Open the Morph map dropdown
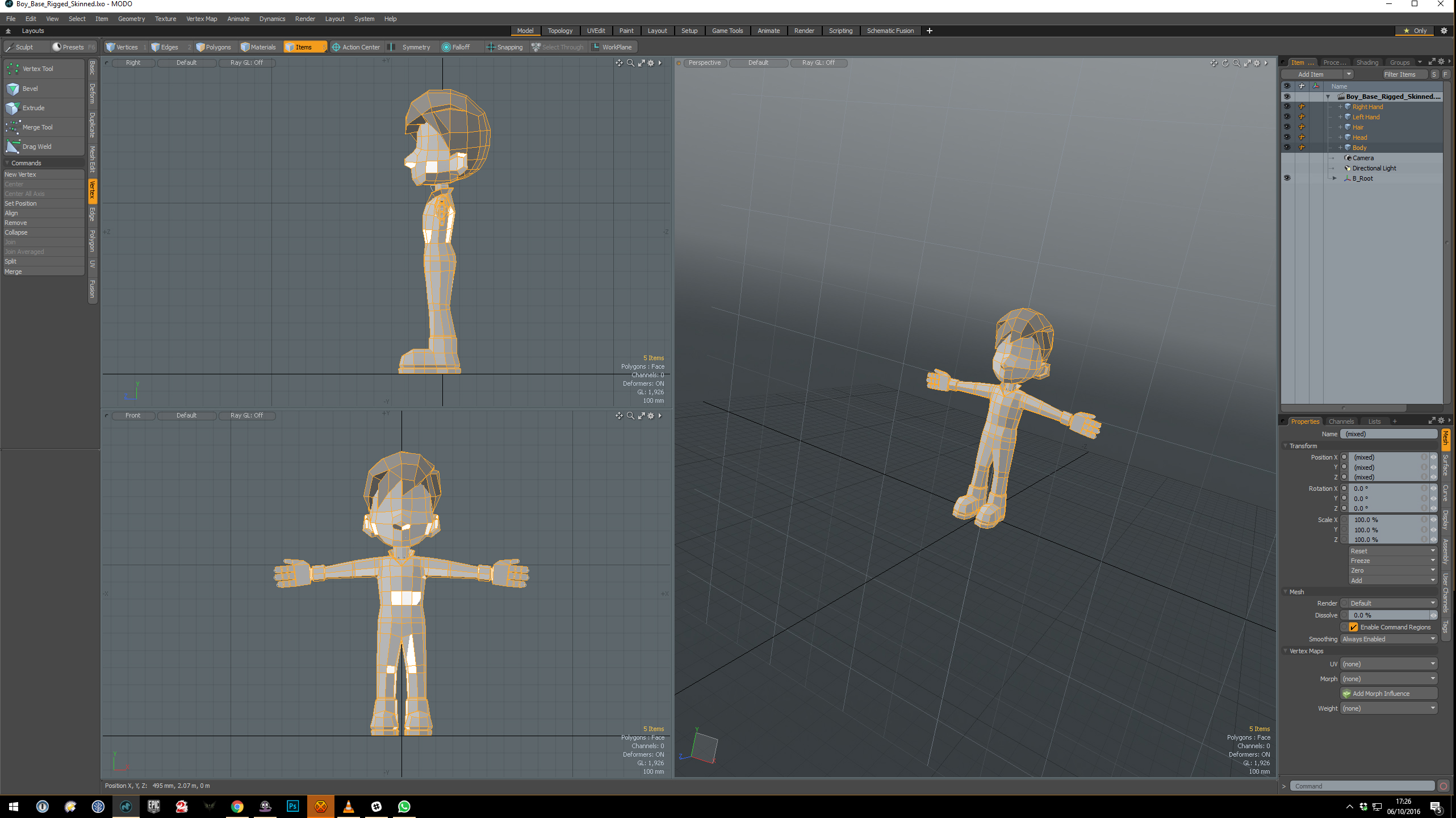 point(1389,679)
